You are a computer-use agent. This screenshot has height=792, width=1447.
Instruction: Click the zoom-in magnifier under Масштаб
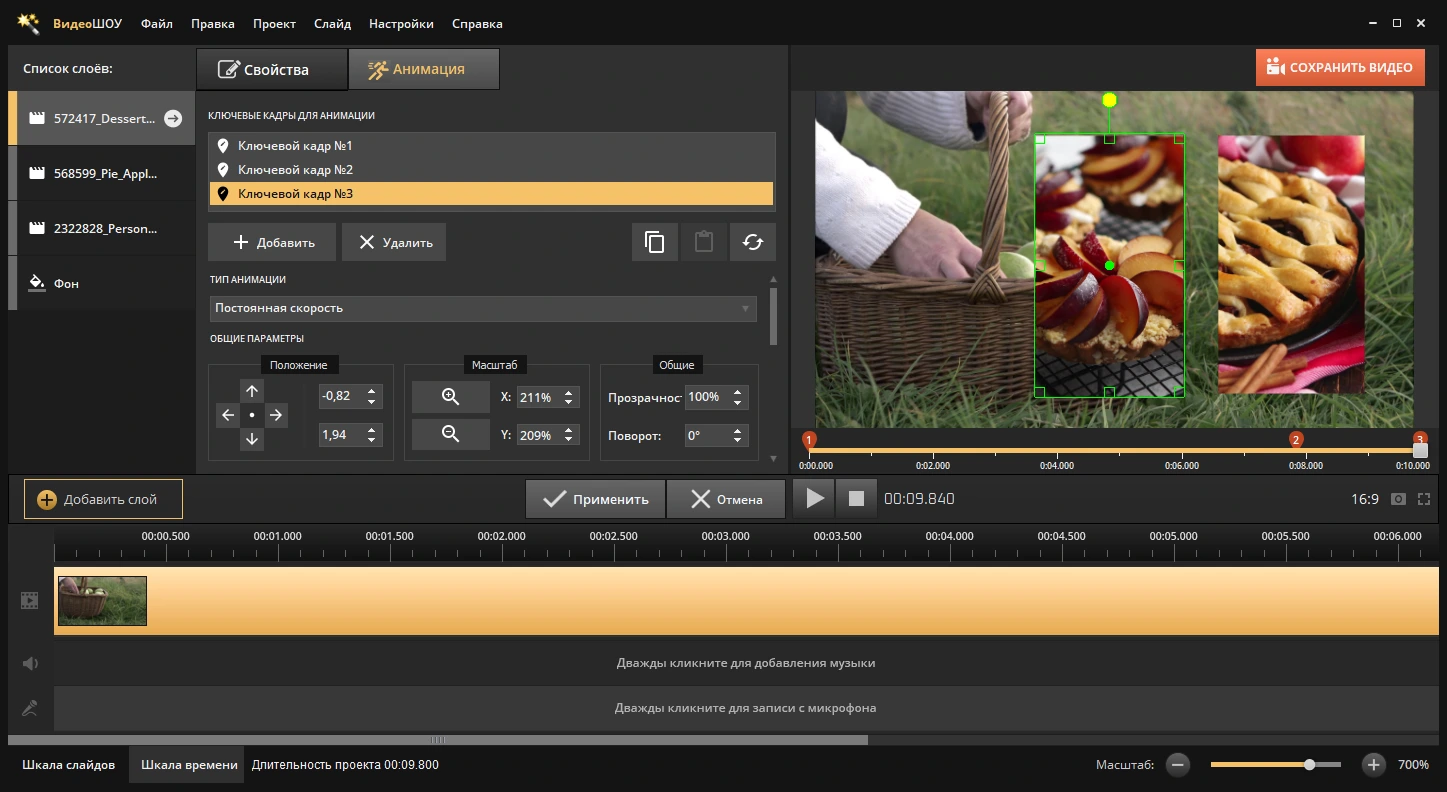click(451, 397)
